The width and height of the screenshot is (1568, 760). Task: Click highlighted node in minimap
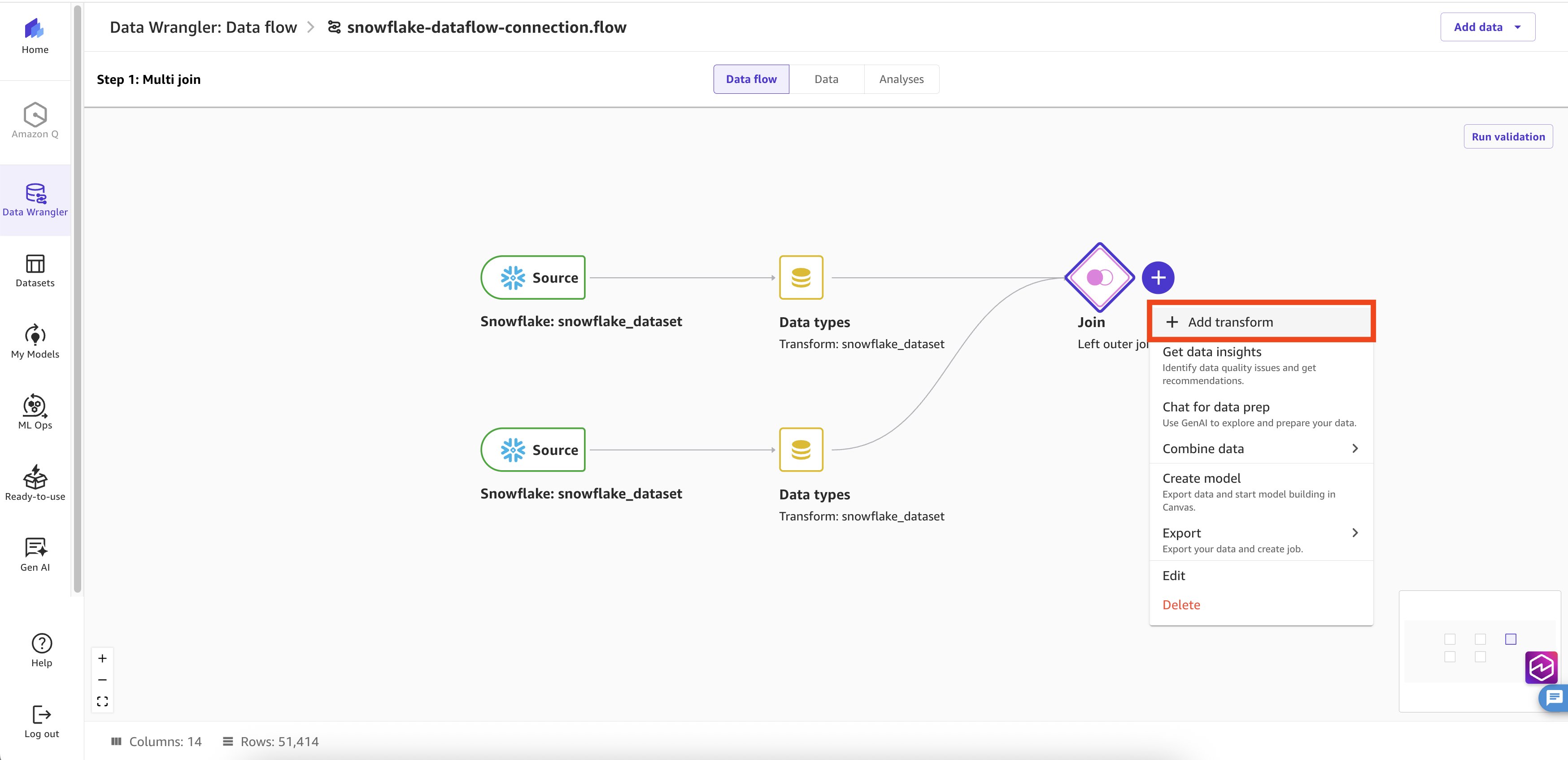click(x=1511, y=639)
